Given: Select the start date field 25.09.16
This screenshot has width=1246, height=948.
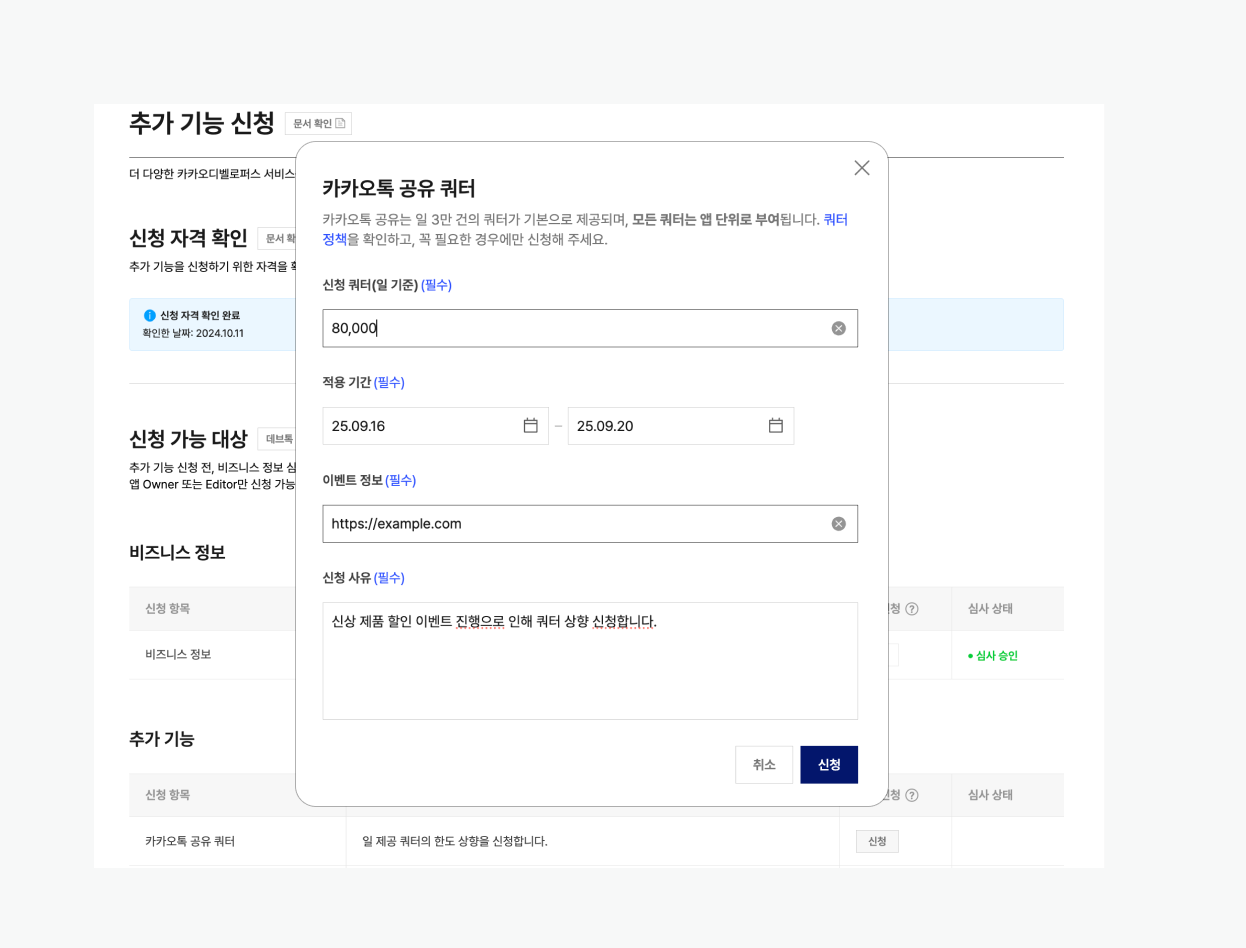Looking at the screenshot, I should [x=420, y=426].
